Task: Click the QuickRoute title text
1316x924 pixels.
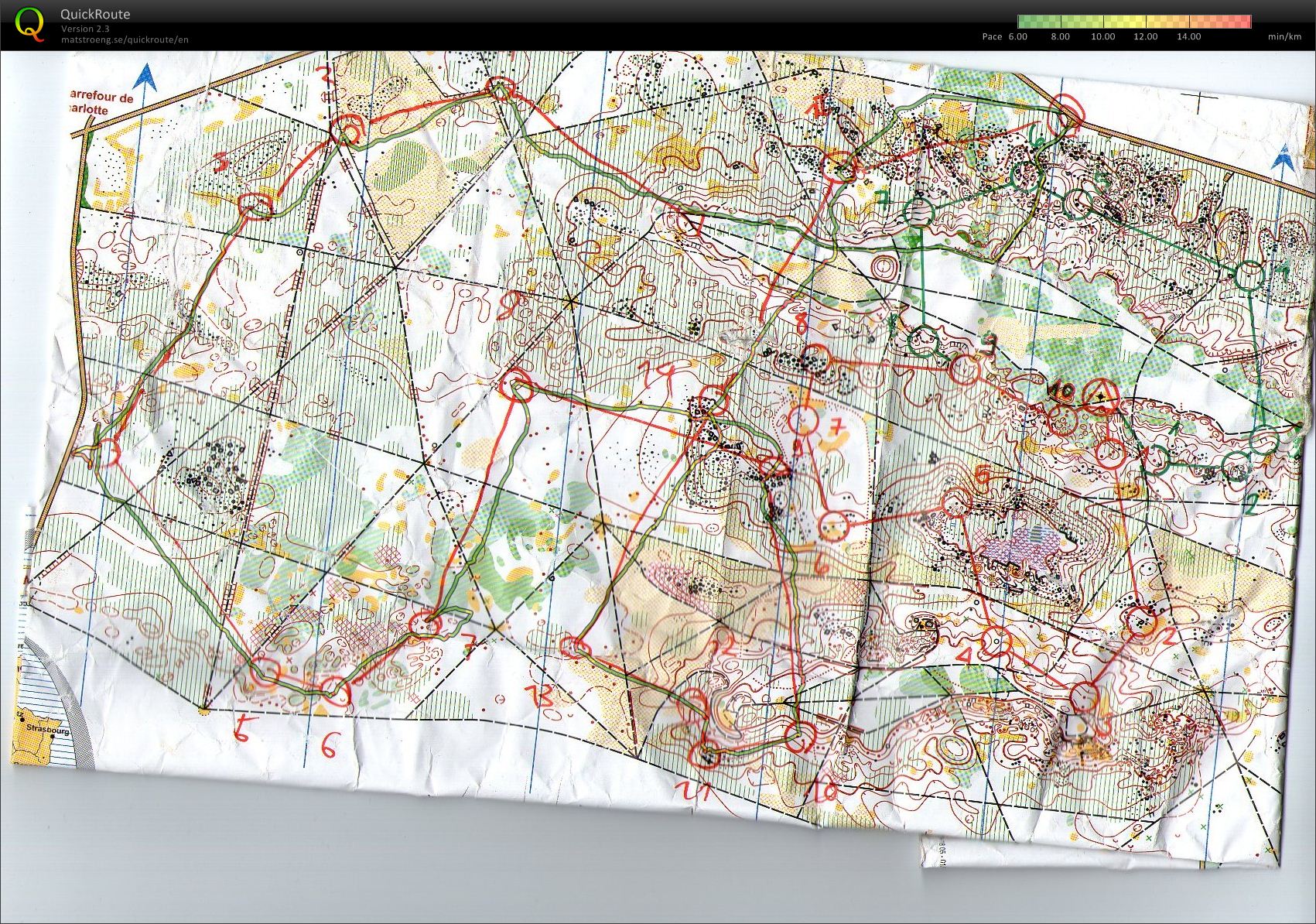Action: coord(95,14)
